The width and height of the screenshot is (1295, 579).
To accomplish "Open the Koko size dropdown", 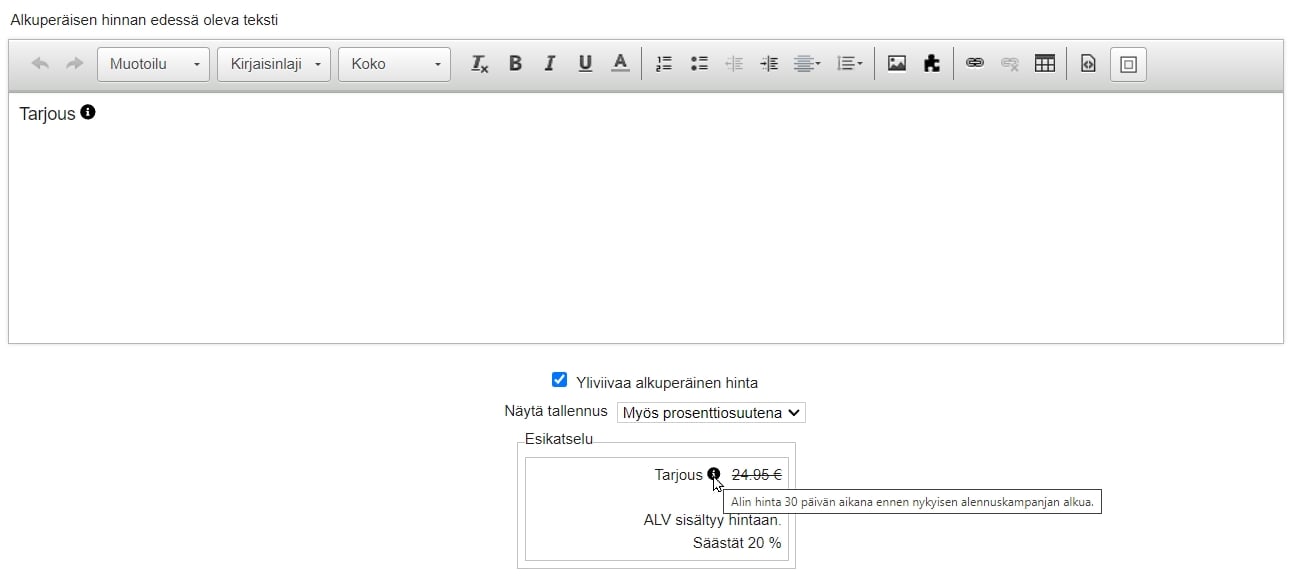I will click(394, 64).
